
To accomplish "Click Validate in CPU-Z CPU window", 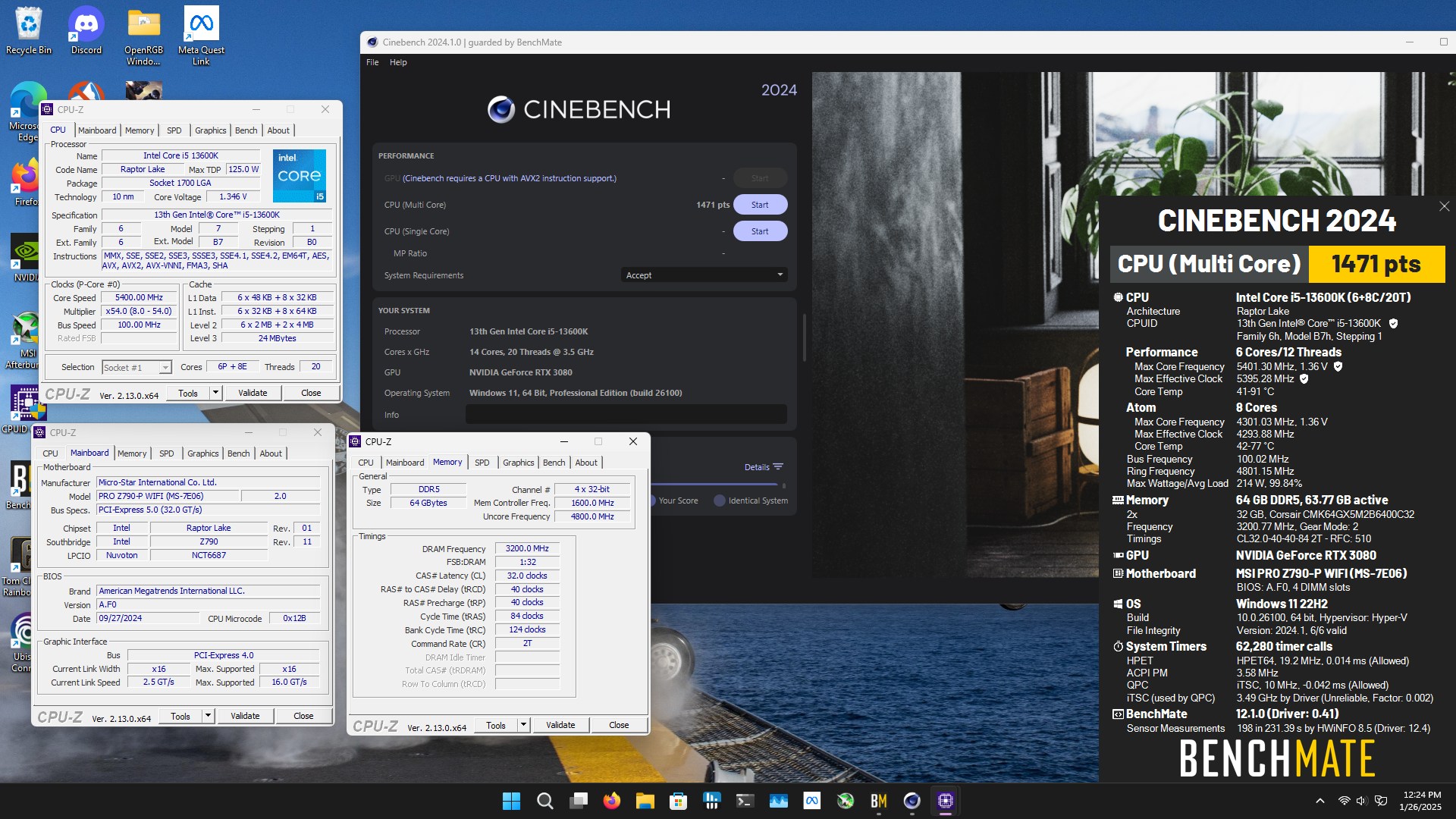I will (x=253, y=393).
